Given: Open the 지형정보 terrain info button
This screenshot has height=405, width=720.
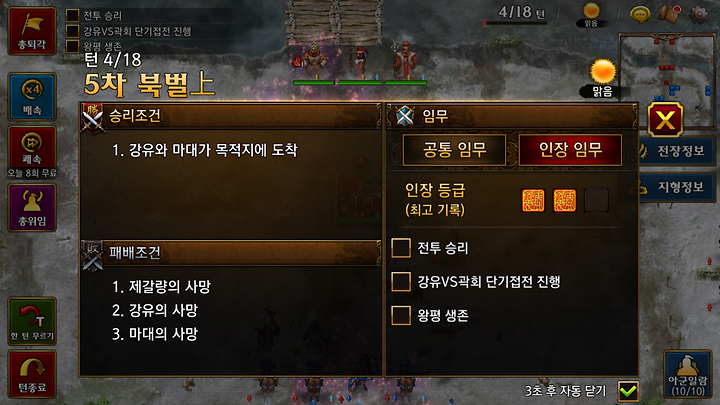Looking at the screenshot, I should pyautogui.click(x=677, y=187).
